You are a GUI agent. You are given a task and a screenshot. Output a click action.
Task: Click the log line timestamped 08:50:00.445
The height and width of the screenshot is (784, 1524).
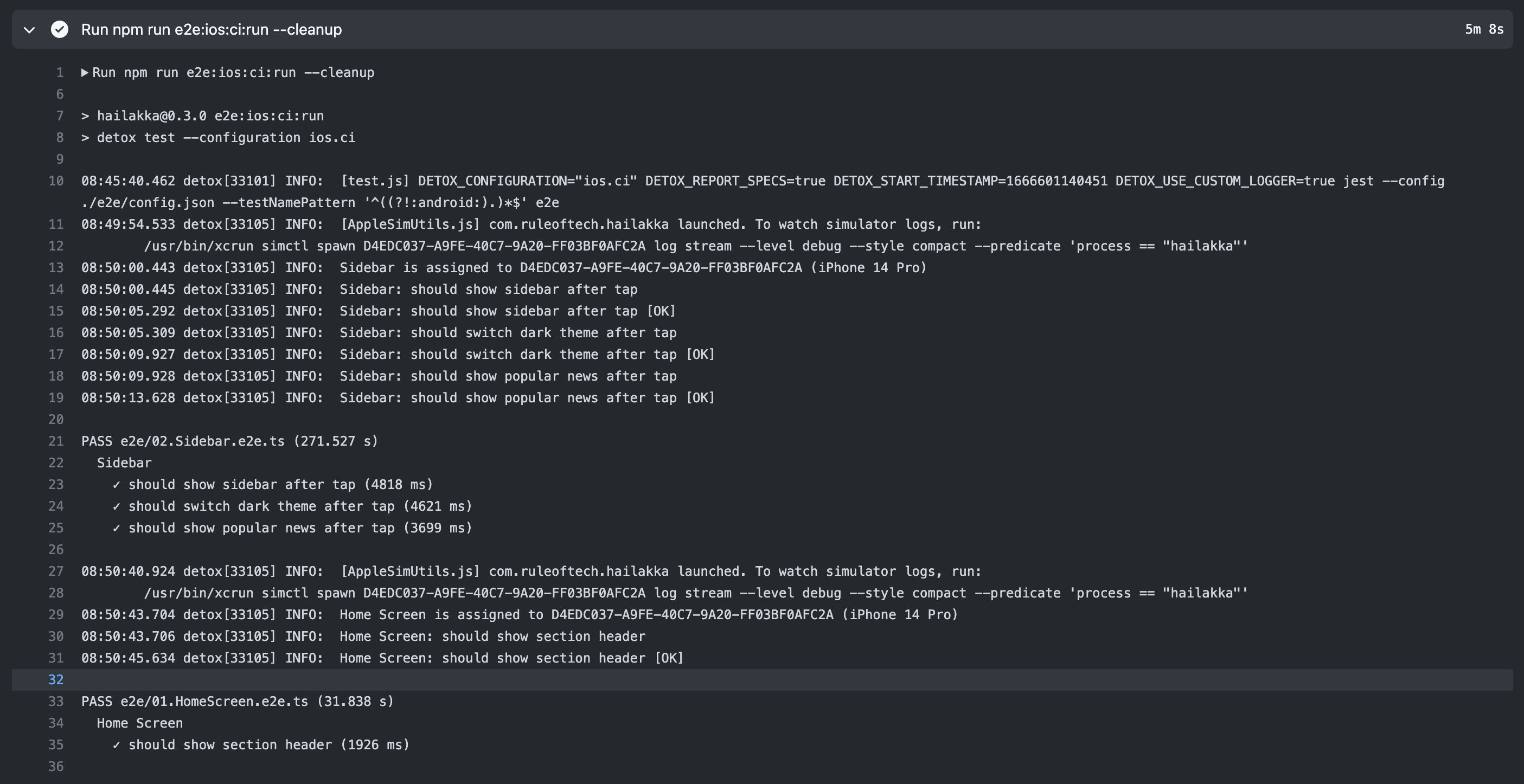click(x=359, y=290)
